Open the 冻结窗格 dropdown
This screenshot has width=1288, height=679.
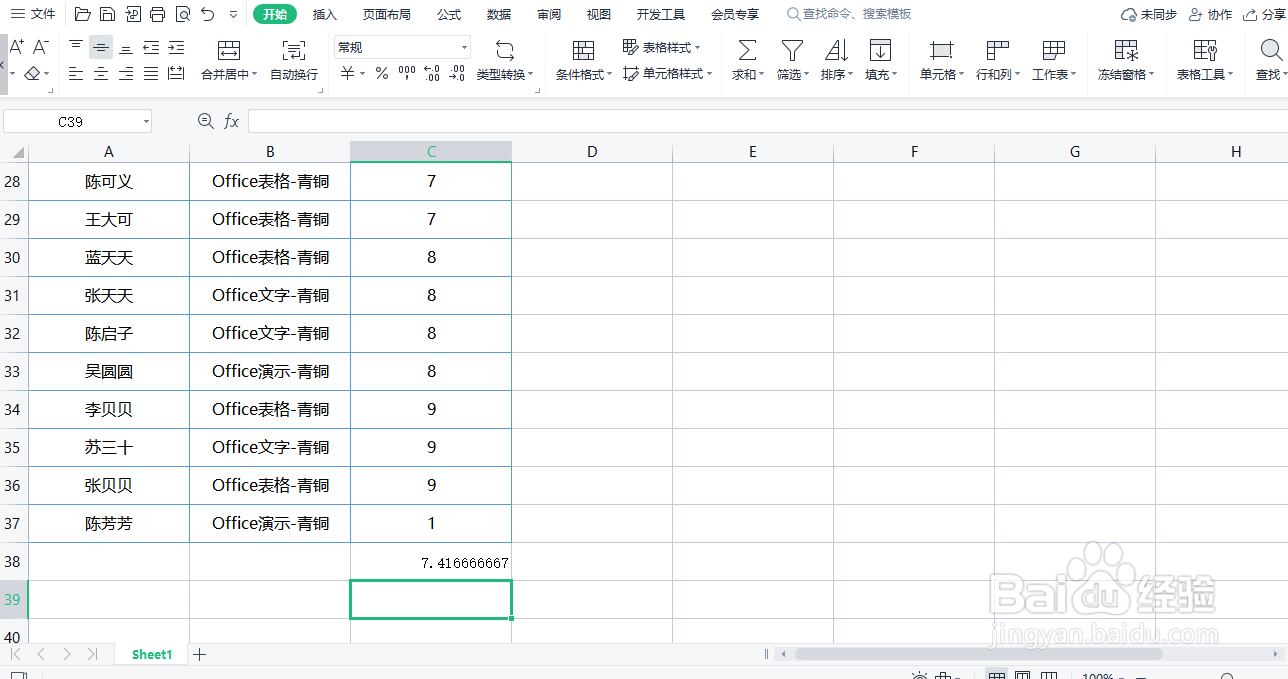1126,74
